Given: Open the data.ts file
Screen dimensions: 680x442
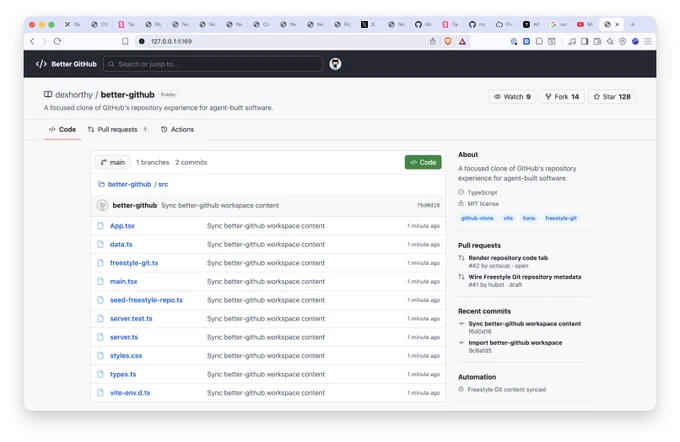Looking at the screenshot, I should tap(121, 244).
